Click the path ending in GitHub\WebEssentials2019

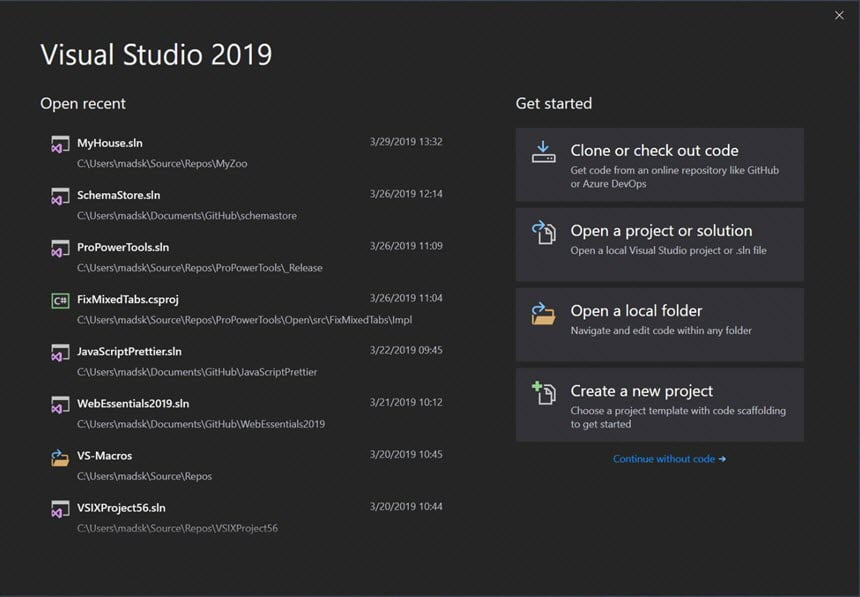201,424
